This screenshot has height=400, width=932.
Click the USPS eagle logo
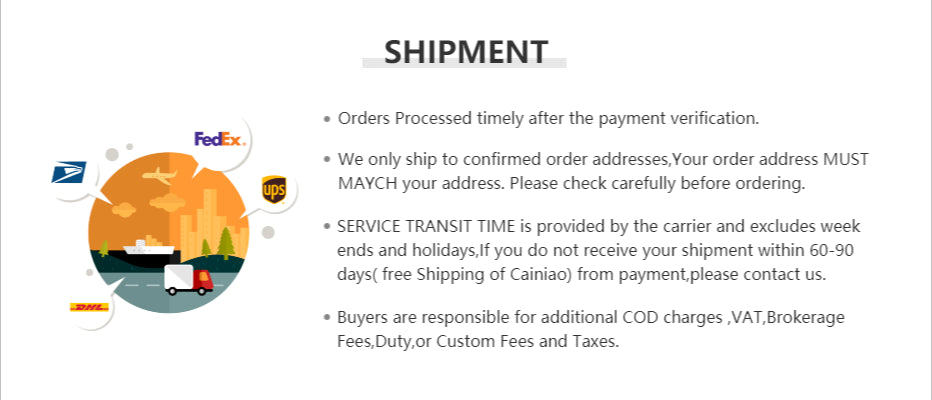coord(69,173)
